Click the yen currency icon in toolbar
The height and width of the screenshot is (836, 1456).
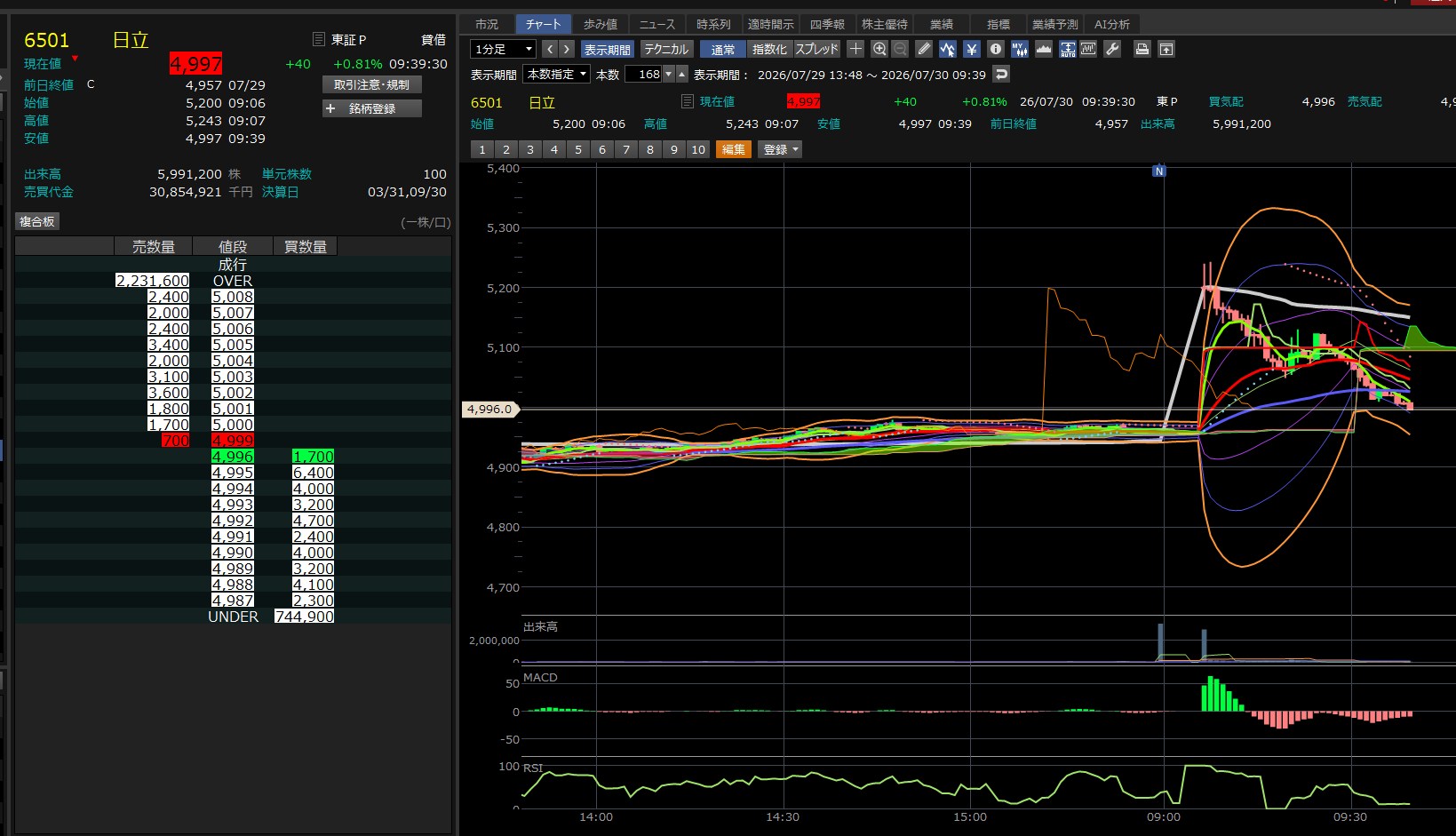coord(972,49)
